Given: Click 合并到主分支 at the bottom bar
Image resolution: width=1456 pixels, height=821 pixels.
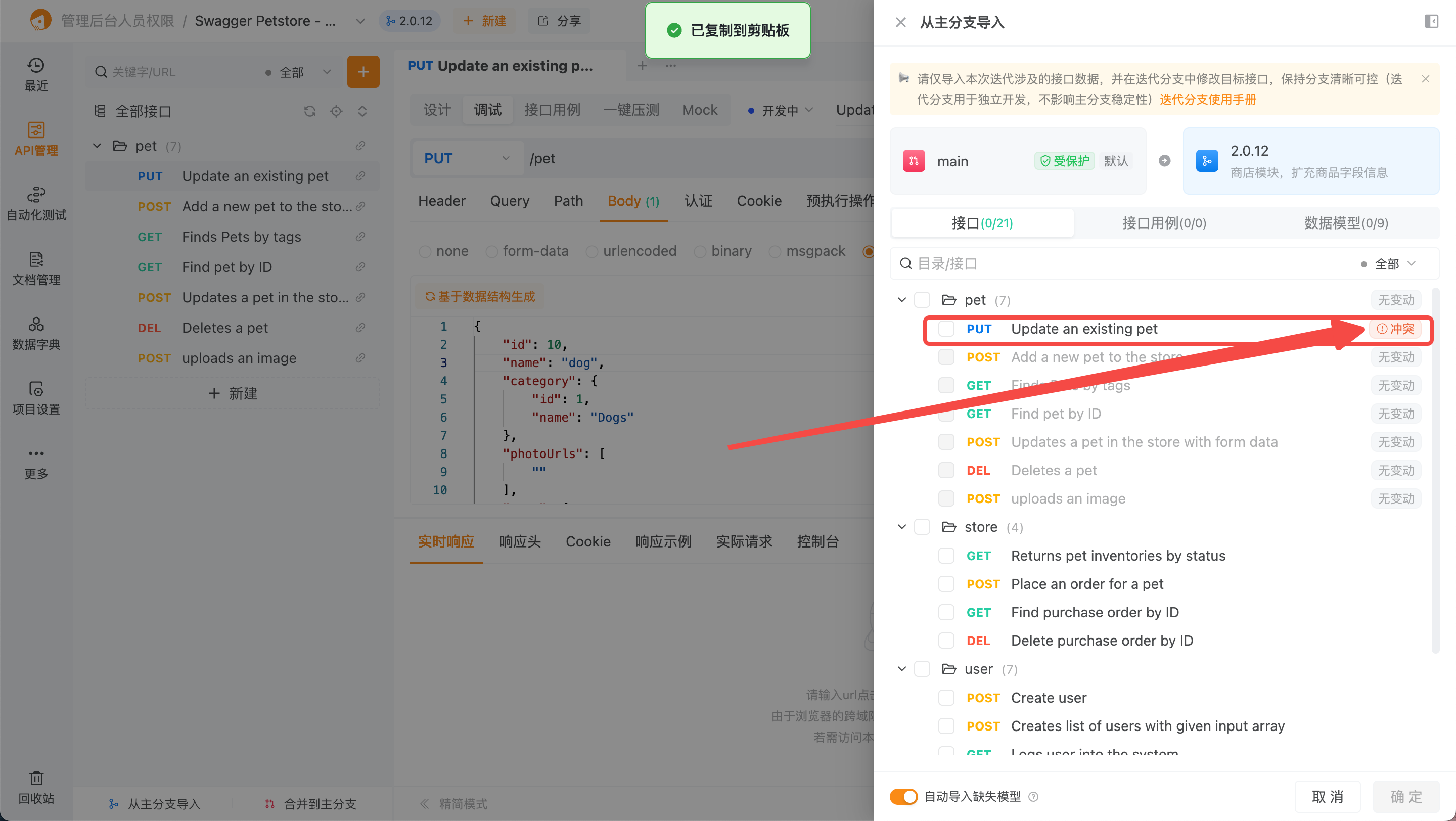Looking at the screenshot, I should click(310, 804).
